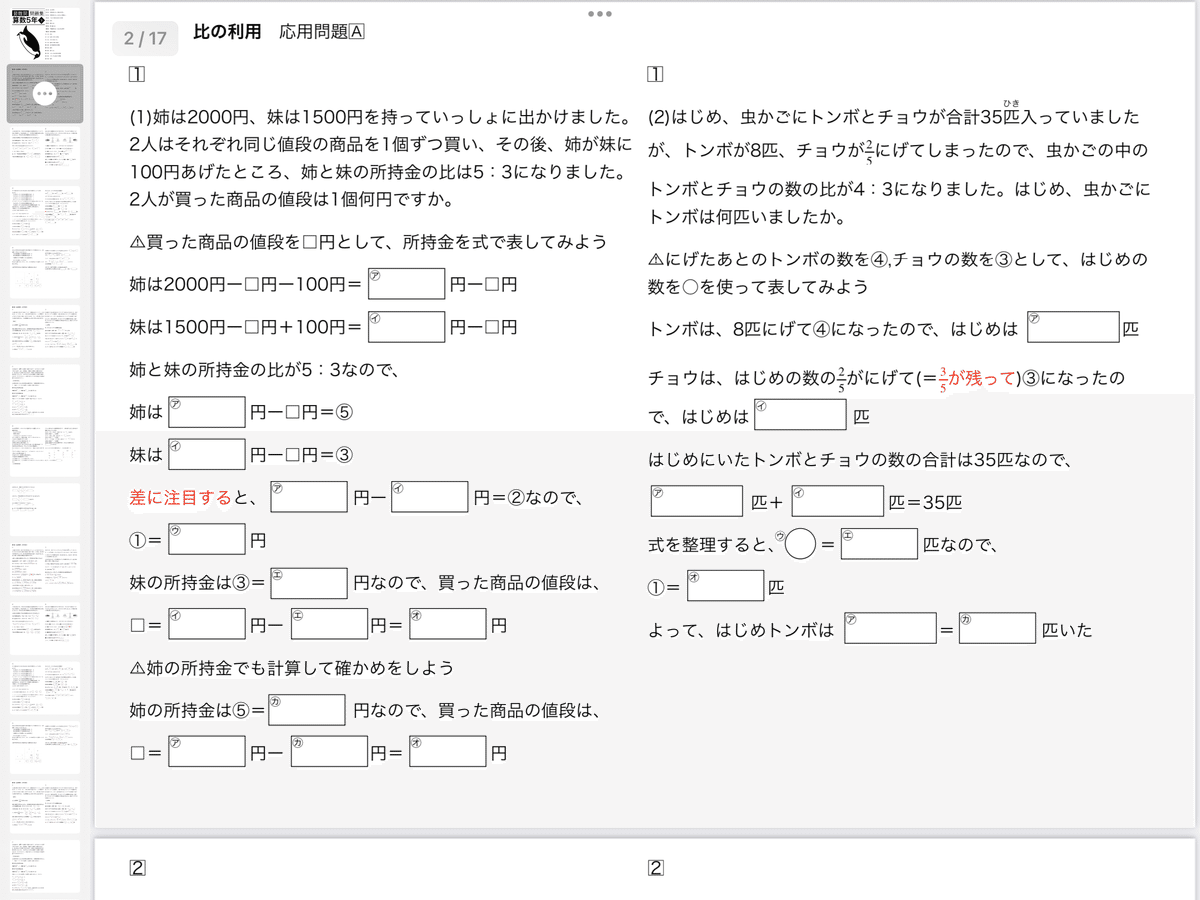Click box イ after 妹は1500円ー□円＋100円＝
Image resolution: width=1200 pixels, height=900 pixels.
pos(406,327)
